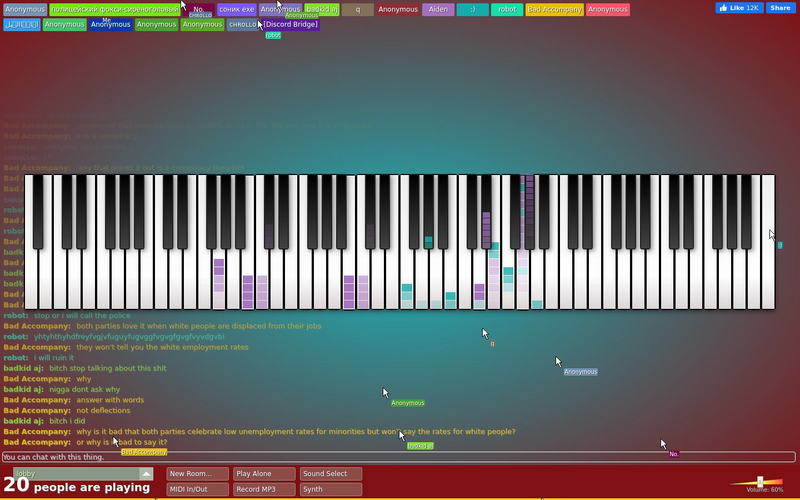The width and height of the screenshot is (800, 500).
Task: Select the Bad Accompany user tag
Action: [x=555, y=10]
